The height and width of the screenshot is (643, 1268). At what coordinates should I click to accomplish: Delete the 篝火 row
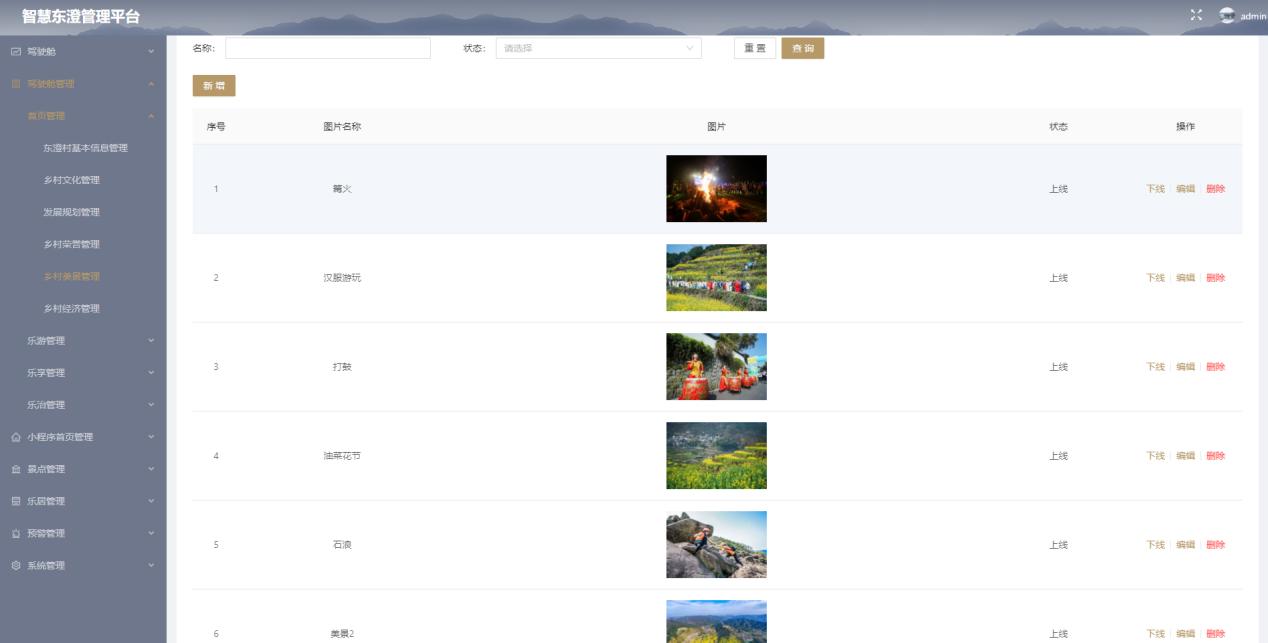click(1215, 189)
